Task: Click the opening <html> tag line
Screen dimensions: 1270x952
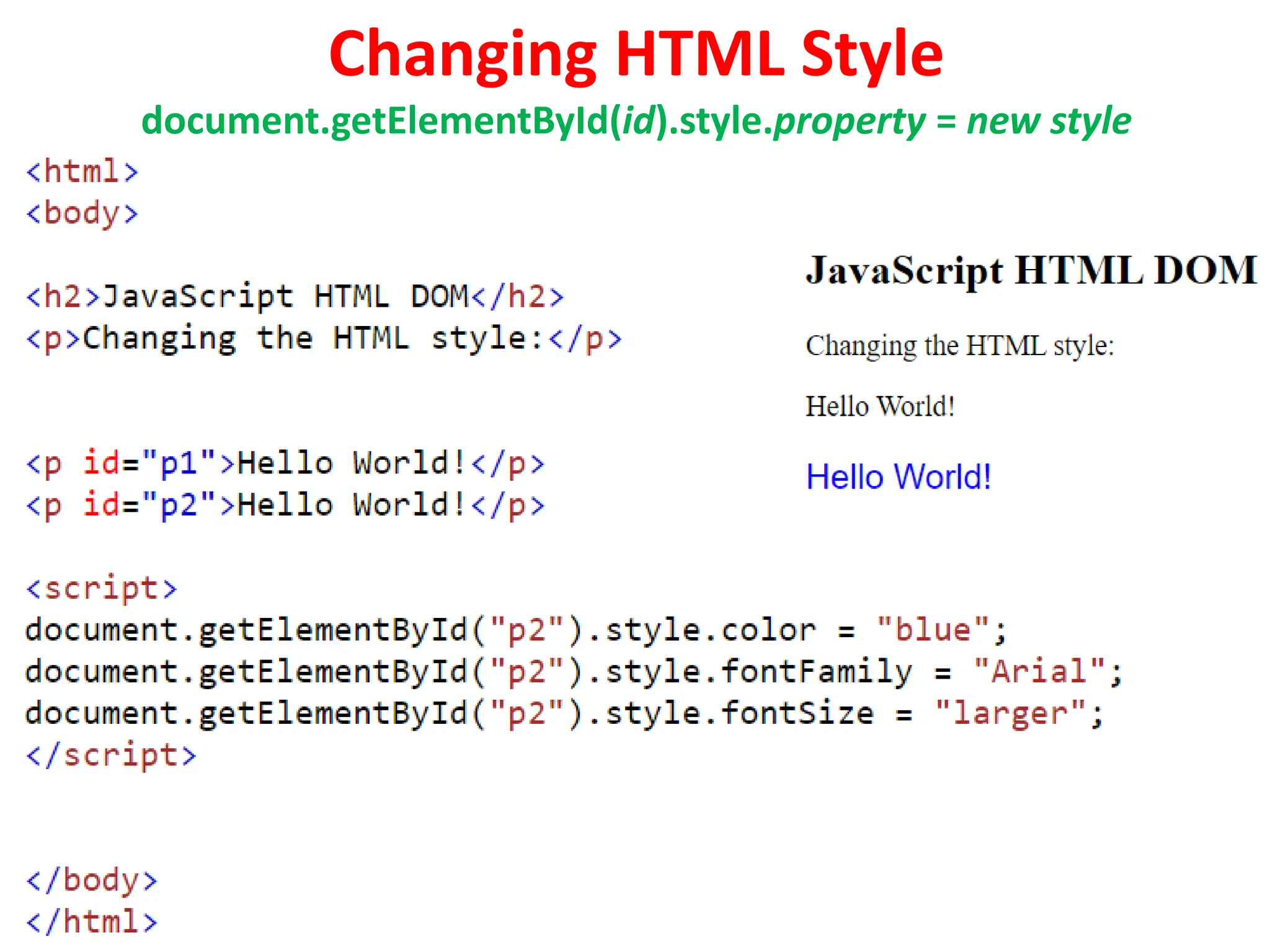Action: pyautogui.click(x=81, y=172)
